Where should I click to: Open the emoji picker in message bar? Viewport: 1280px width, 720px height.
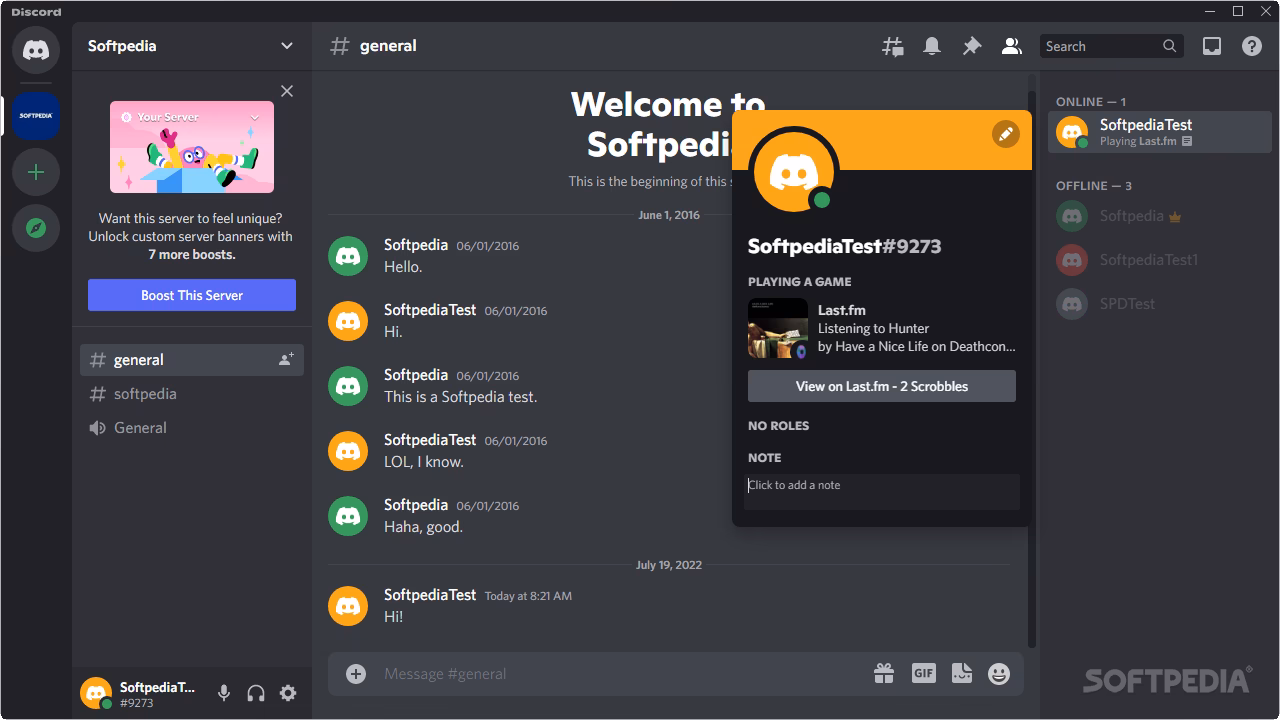click(x=997, y=673)
